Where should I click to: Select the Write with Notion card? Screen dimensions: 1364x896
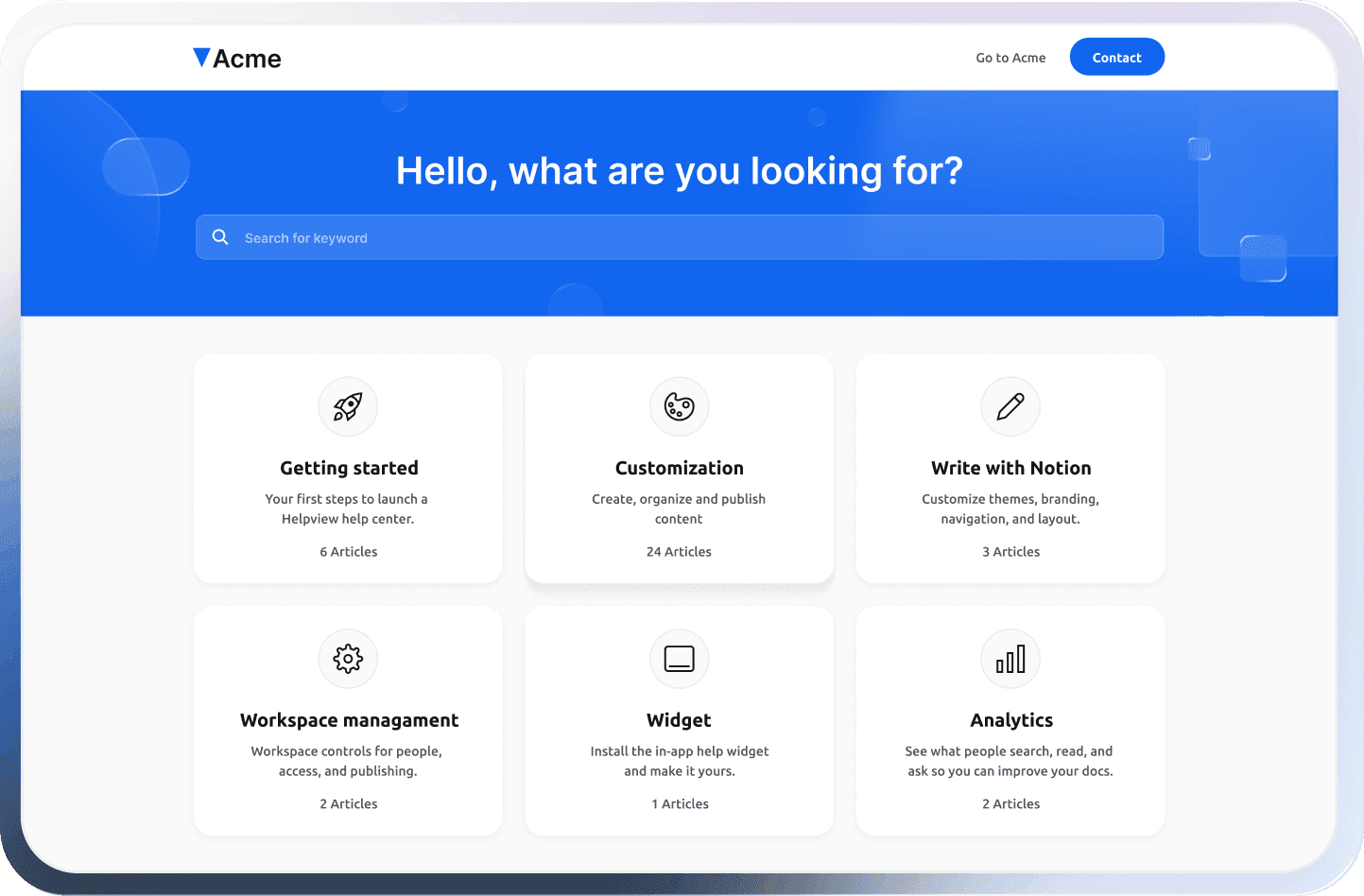(x=1010, y=468)
